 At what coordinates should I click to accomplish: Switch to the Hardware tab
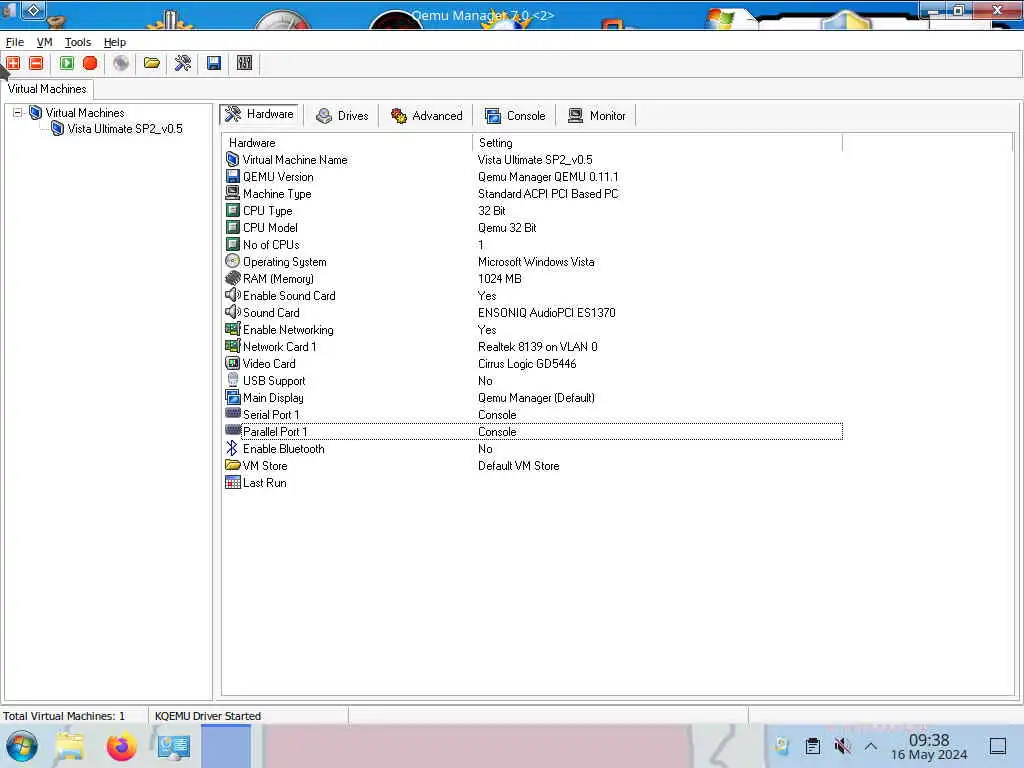pyautogui.click(x=259, y=114)
